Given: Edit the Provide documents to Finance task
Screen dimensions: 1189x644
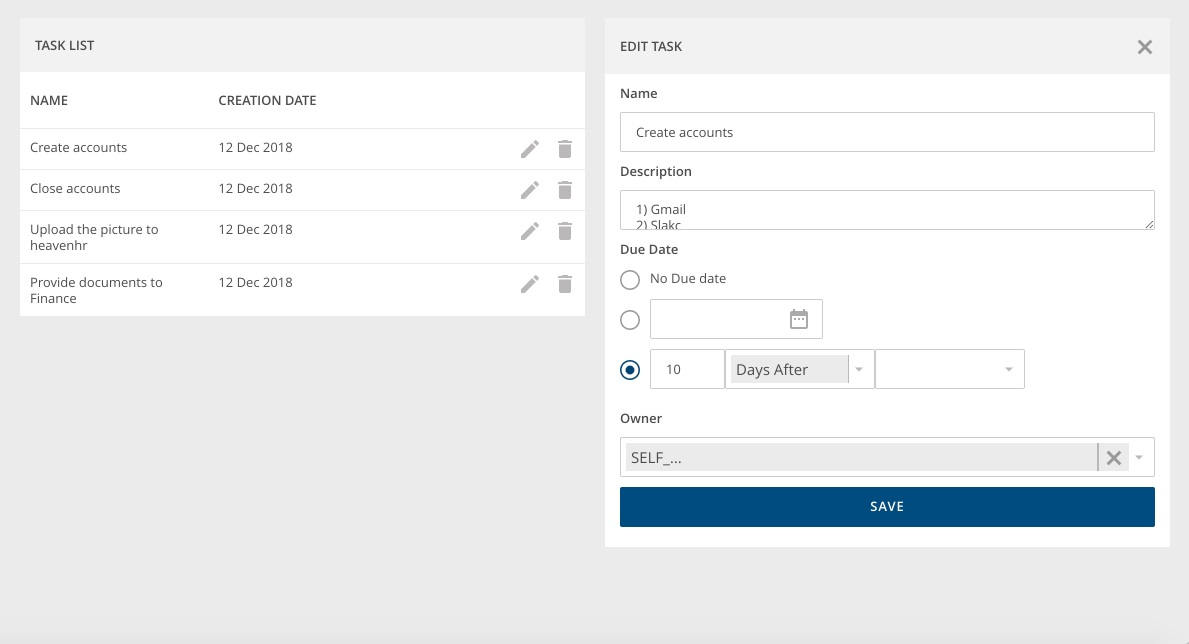Looking at the screenshot, I should click(530, 285).
